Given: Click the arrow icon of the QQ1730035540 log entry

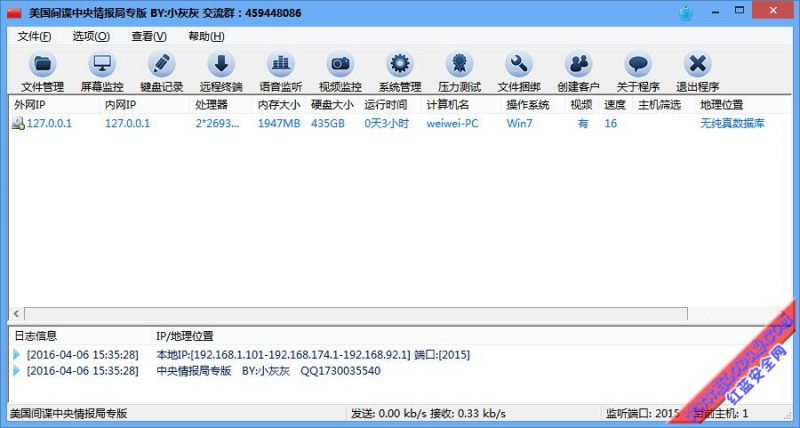Looking at the screenshot, I should pos(17,370).
